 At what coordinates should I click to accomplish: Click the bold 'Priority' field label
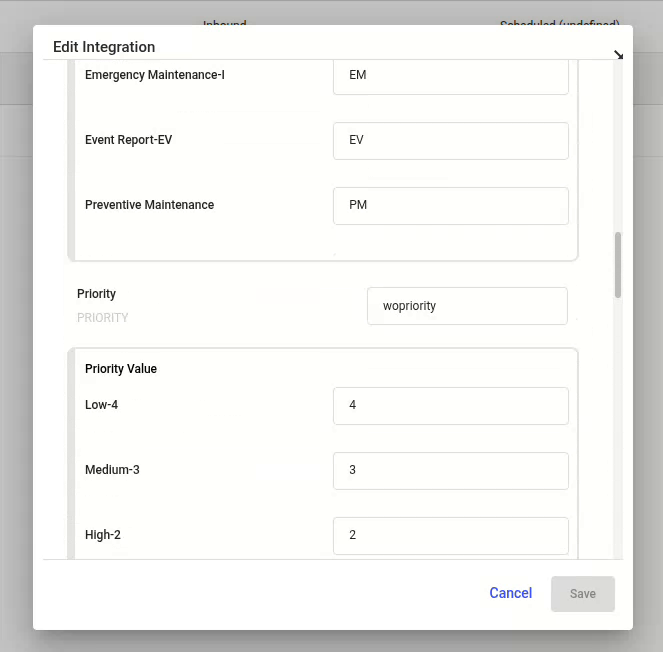pos(96,293)
